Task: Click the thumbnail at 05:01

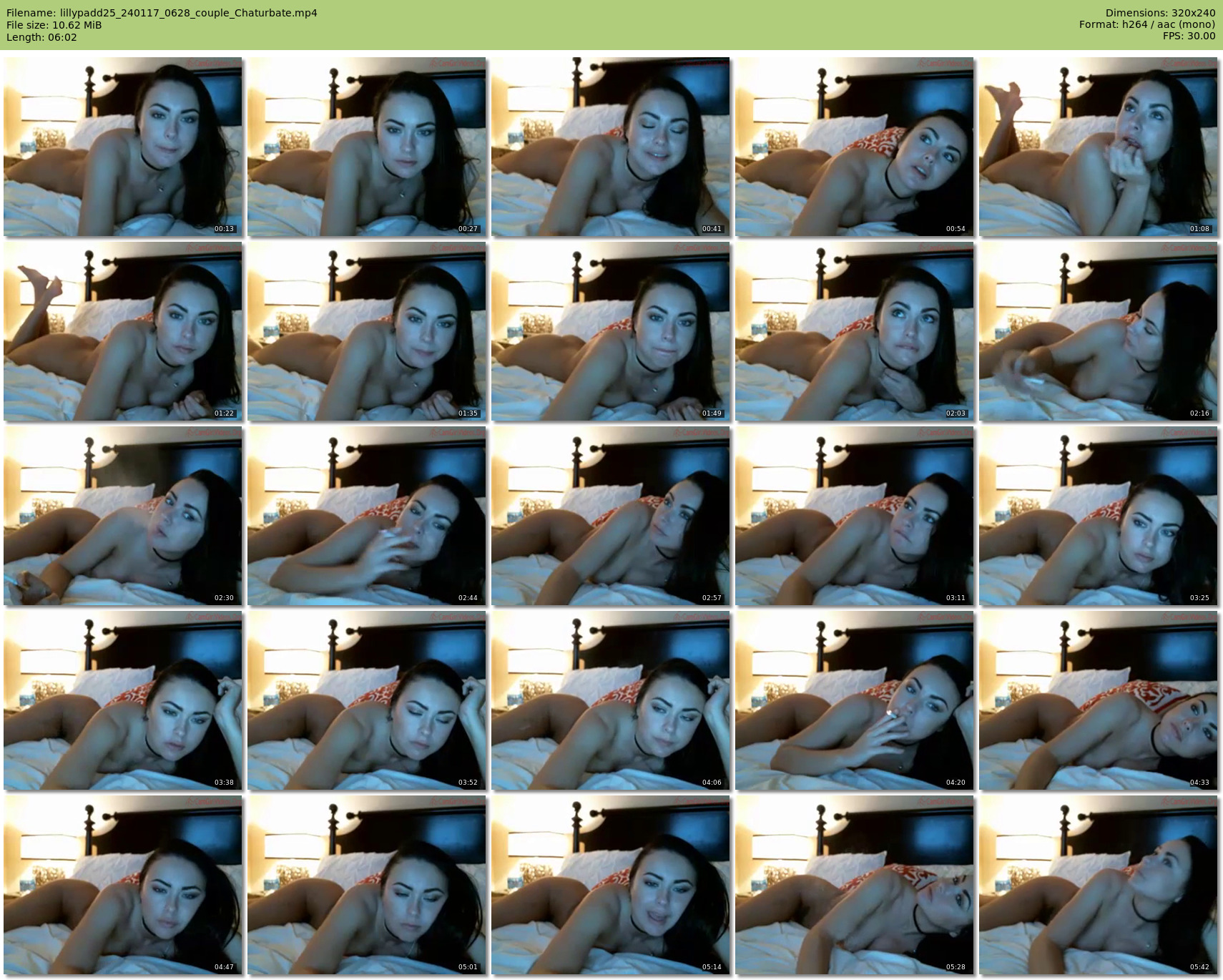Action: click(367, 885)
